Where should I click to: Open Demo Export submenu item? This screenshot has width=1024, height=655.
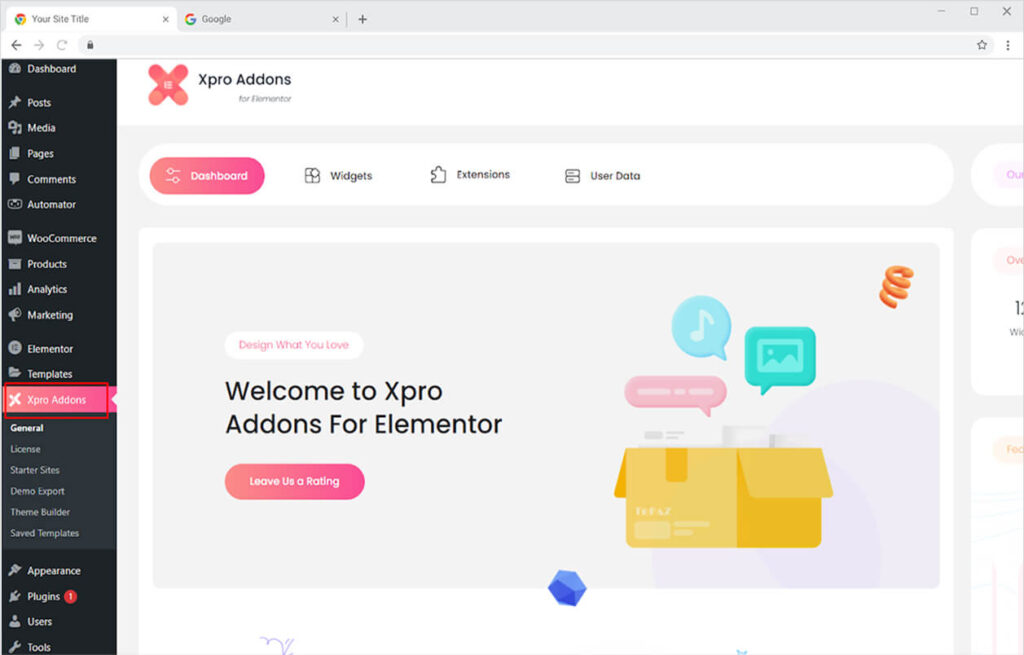[37, 492]
